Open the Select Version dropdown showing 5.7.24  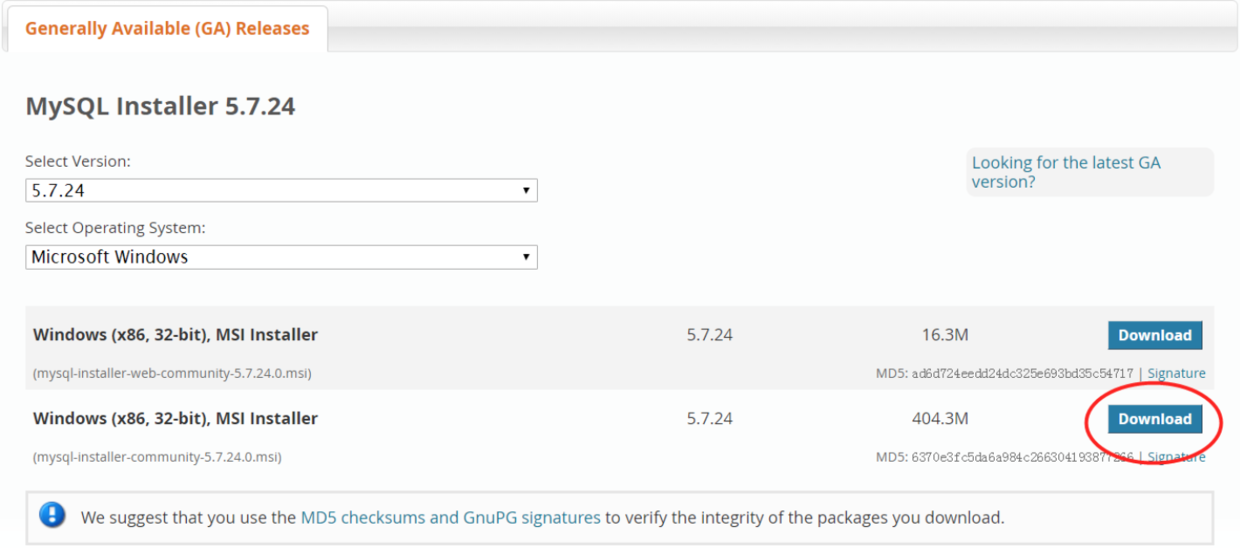pos(281,190)
